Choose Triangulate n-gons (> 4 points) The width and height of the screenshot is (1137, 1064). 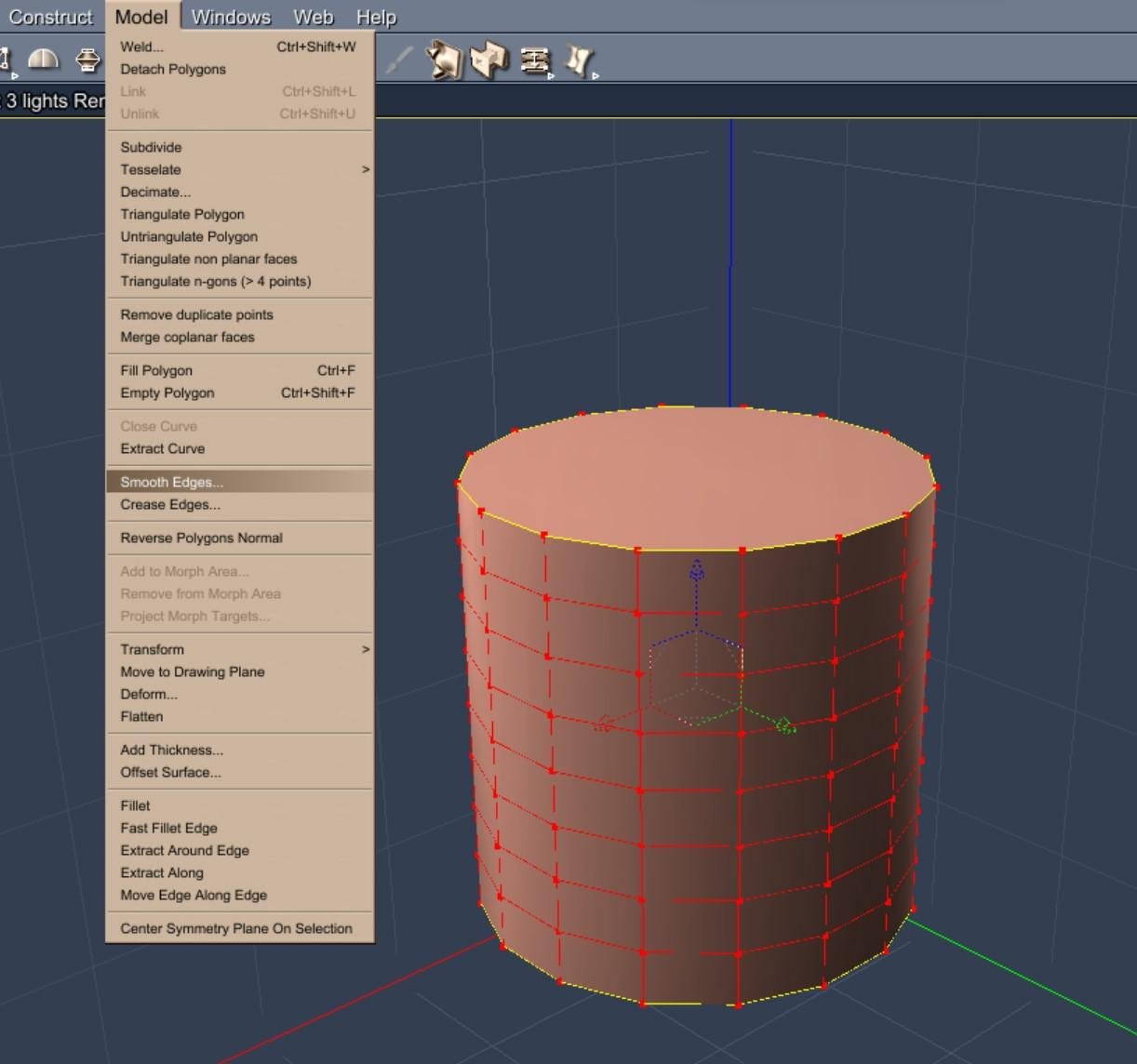240,281
